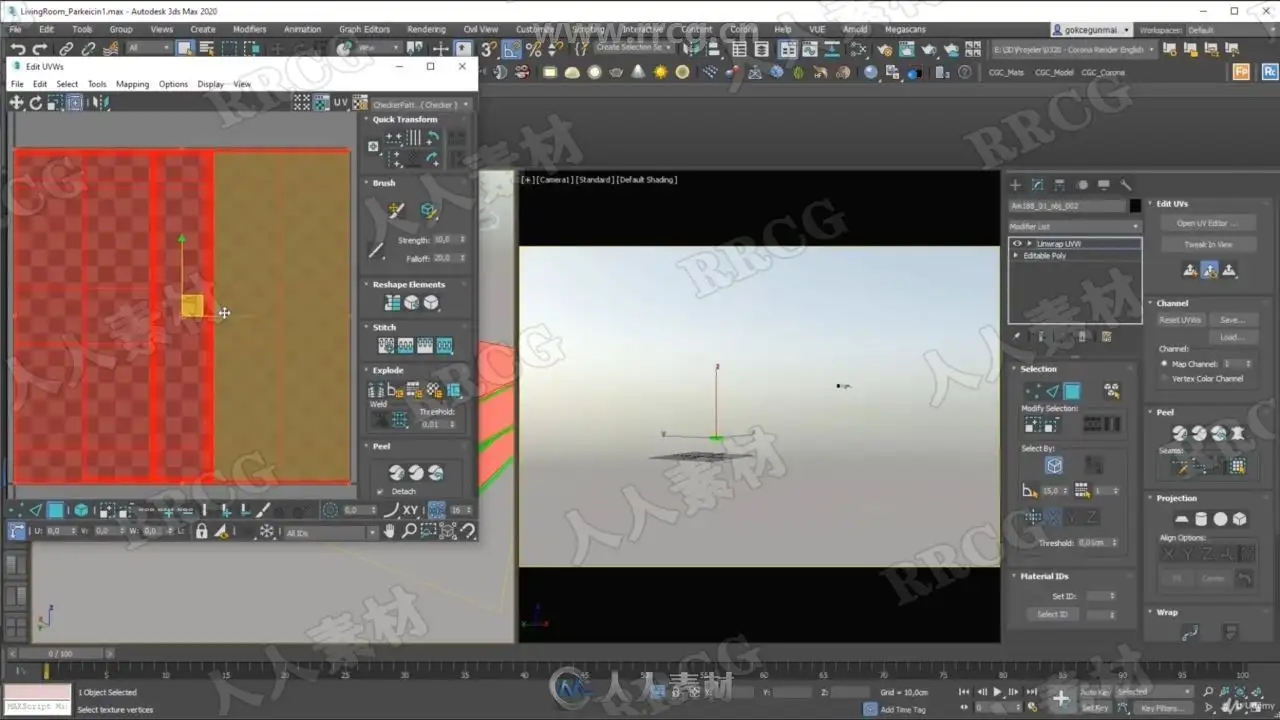1280x720 pixels.
Task: Click the Pelt Map icon in Peel rollout
Action: coord(1238,433)
